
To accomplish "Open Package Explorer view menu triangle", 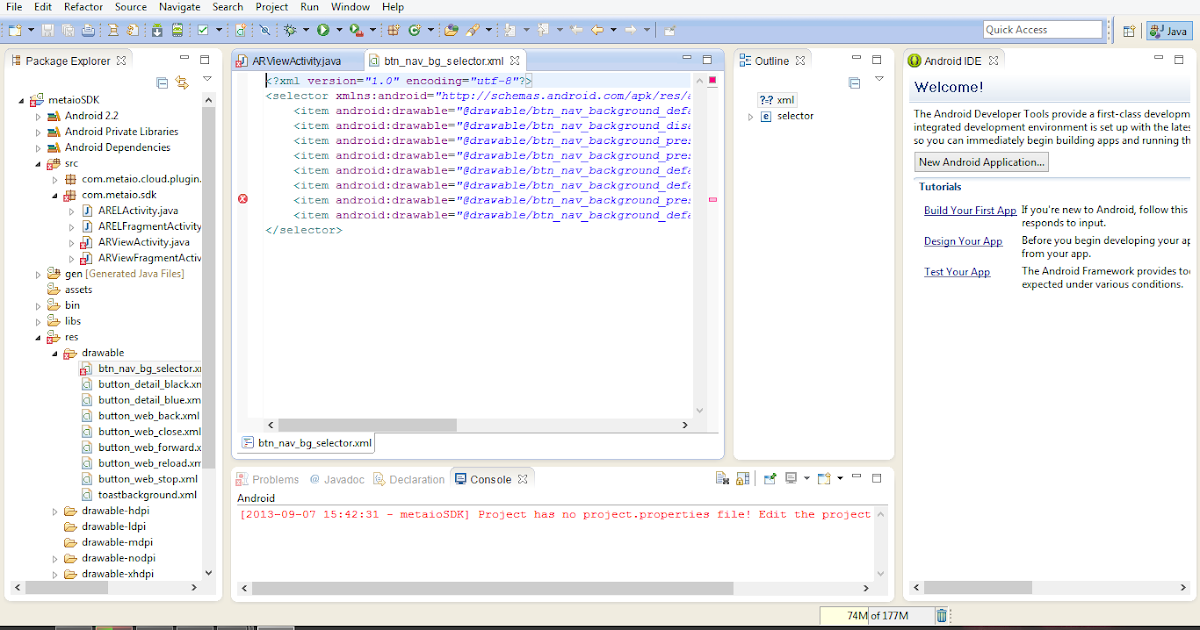I will [207, 78].
